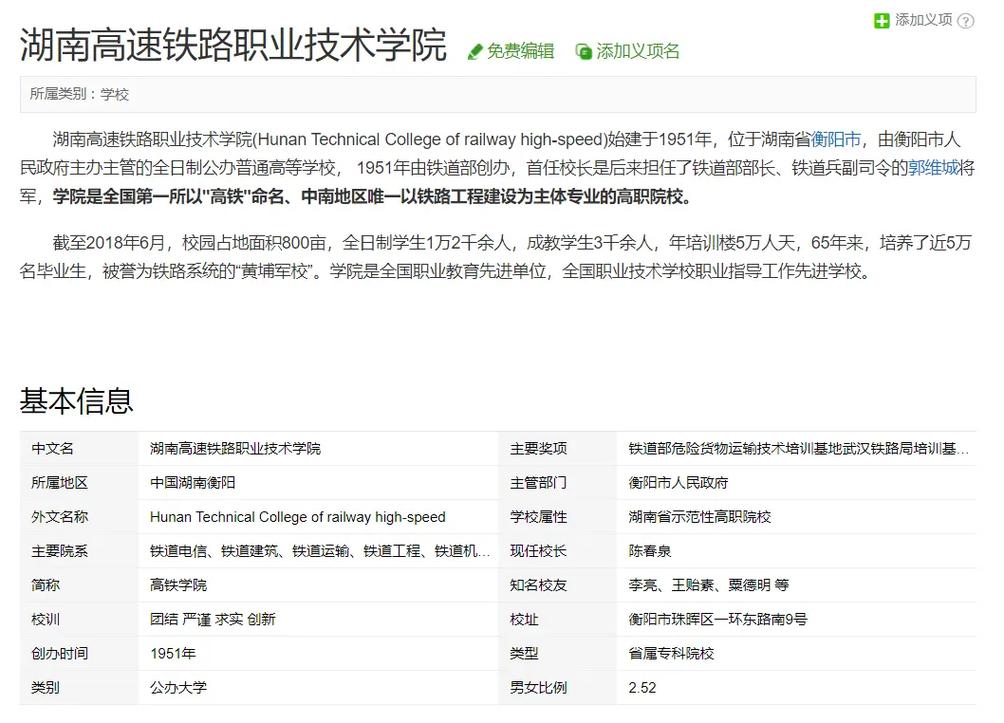Click the paragraph starting 截至2018年6月
This screenshot has width=1004, height=723.
pyautogui.click(x=496, y=257)
